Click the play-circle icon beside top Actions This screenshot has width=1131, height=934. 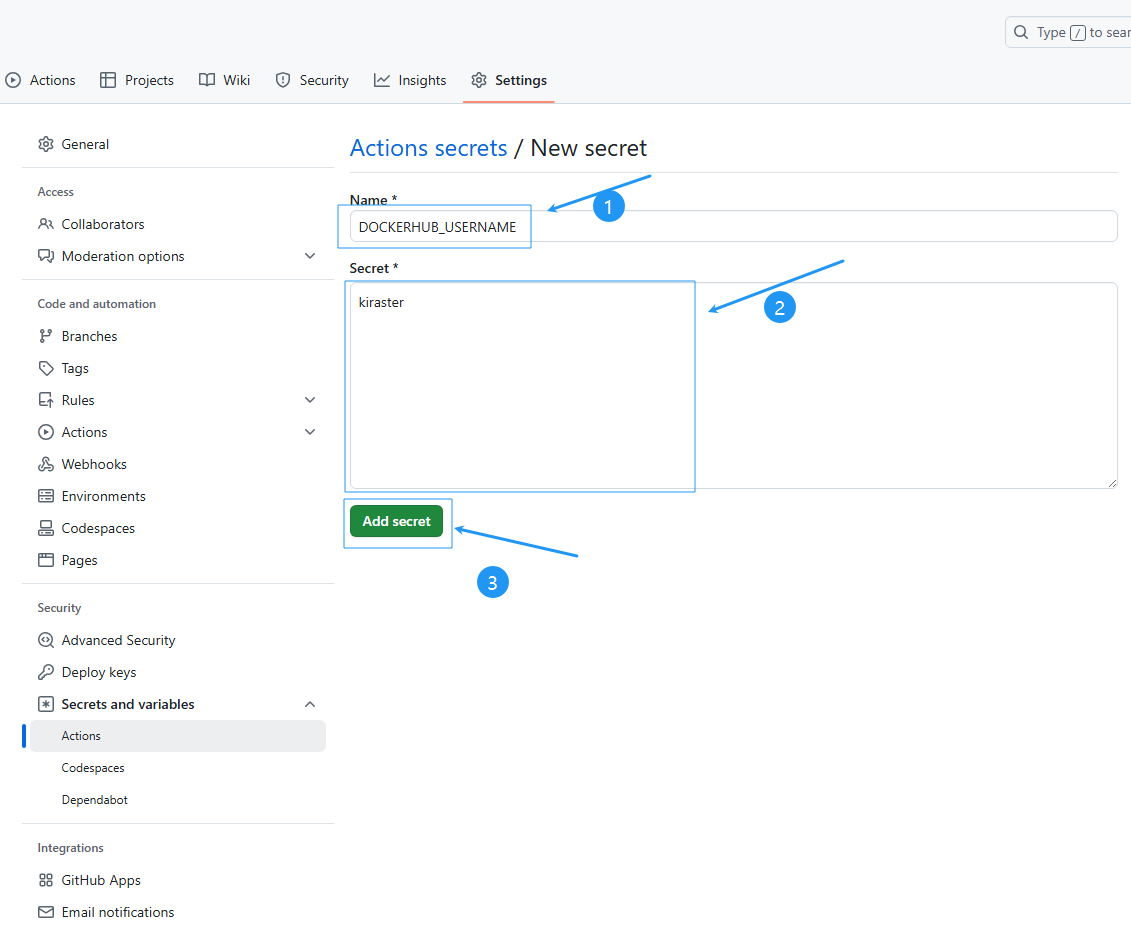(x=13, y=80)
